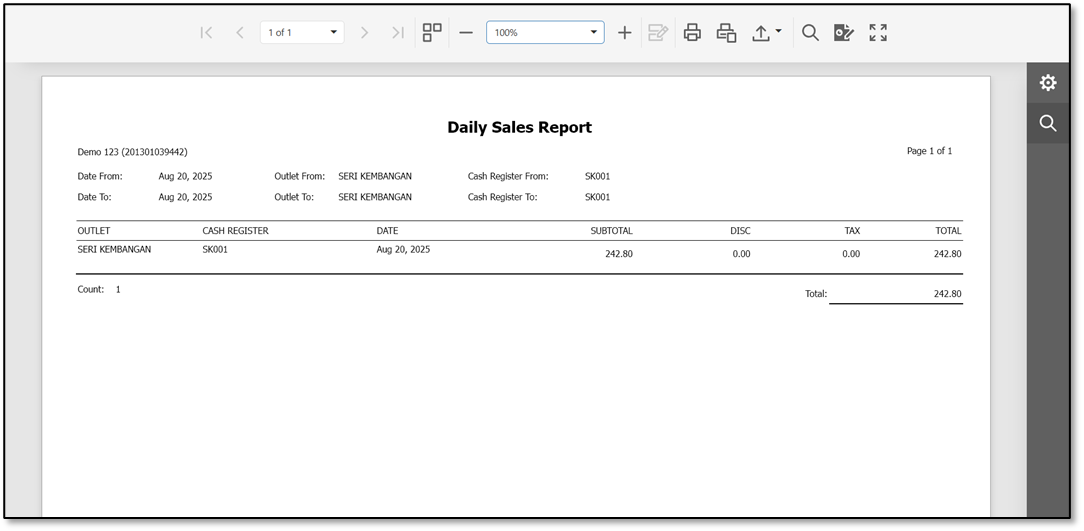This screenshot has height=531, width=1084.
Task: Zoom out with the minus icon
Action: (x=466, y=32)
